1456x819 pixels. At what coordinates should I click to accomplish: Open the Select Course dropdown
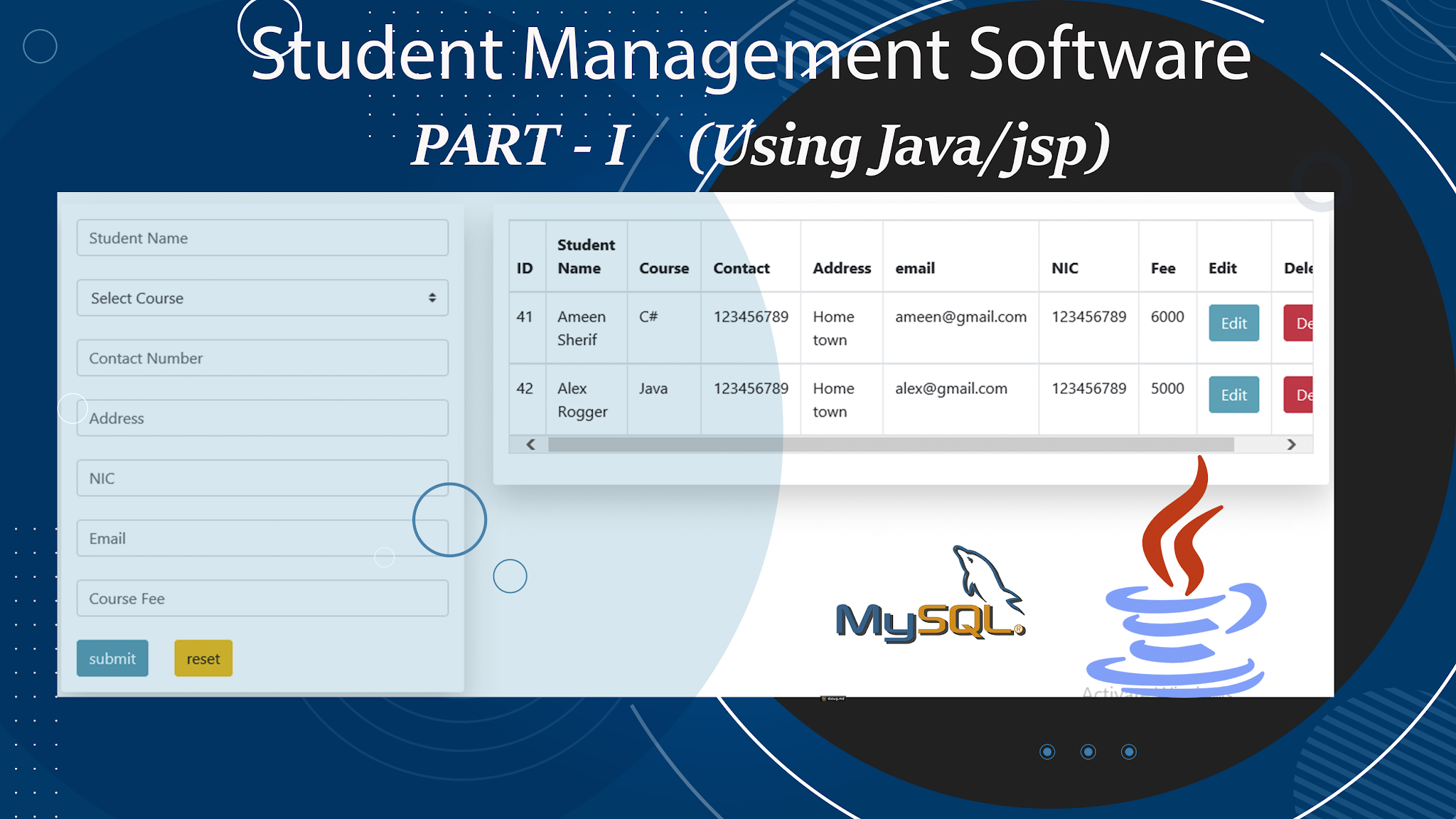262,298
